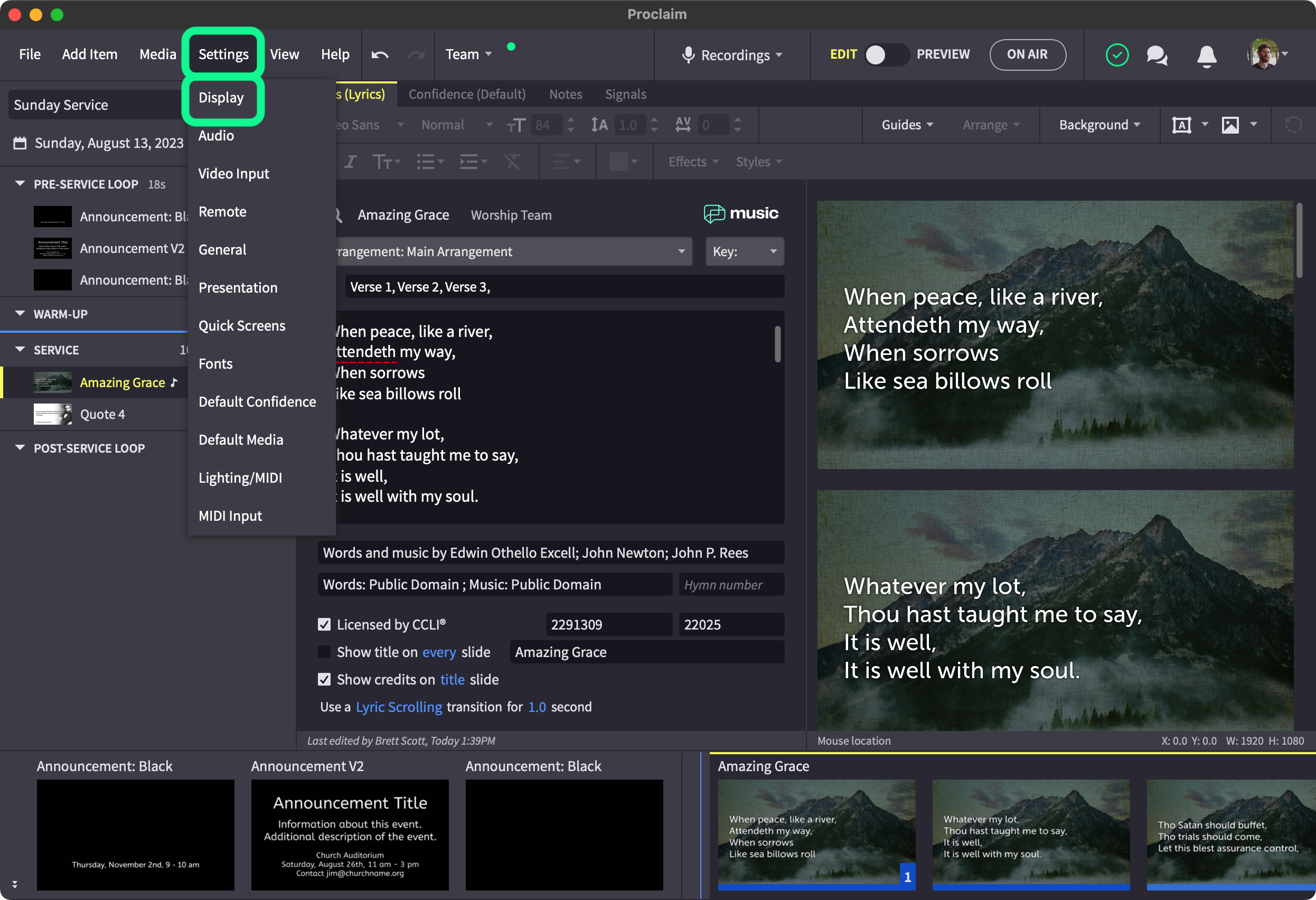Switch to the Notes tab

565,94
